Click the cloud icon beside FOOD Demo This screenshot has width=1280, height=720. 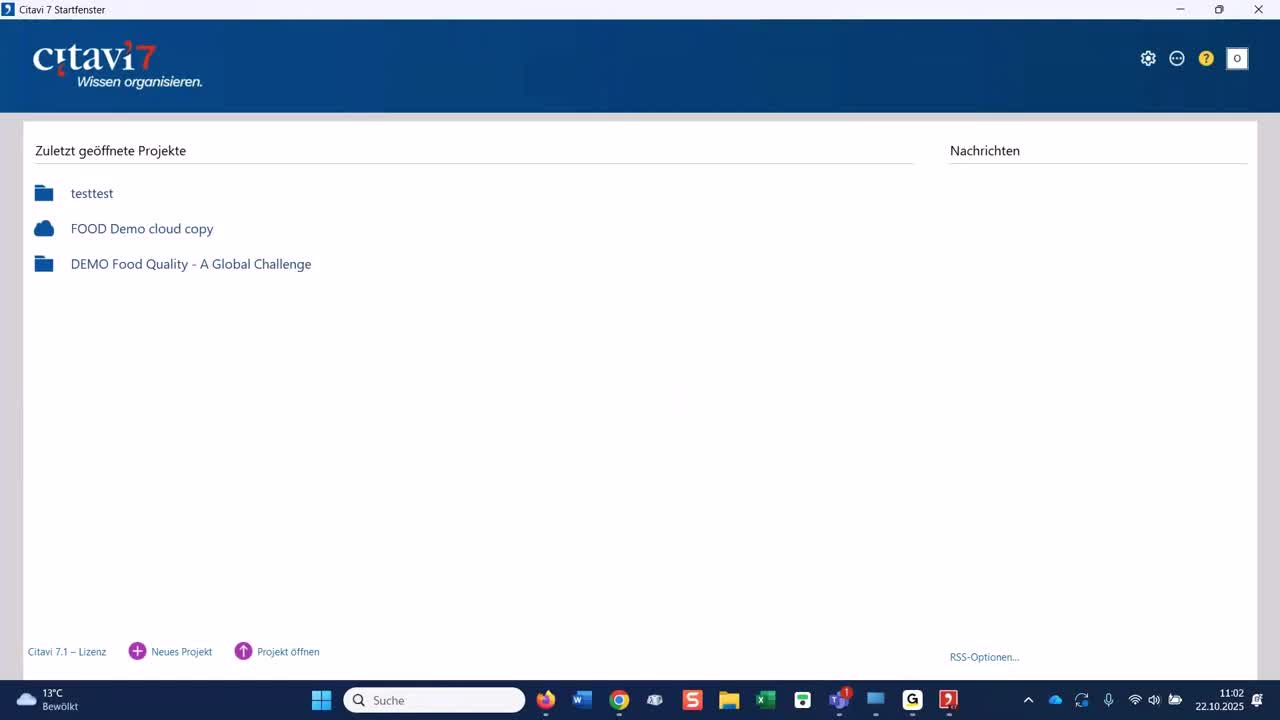tap(44, 229)
